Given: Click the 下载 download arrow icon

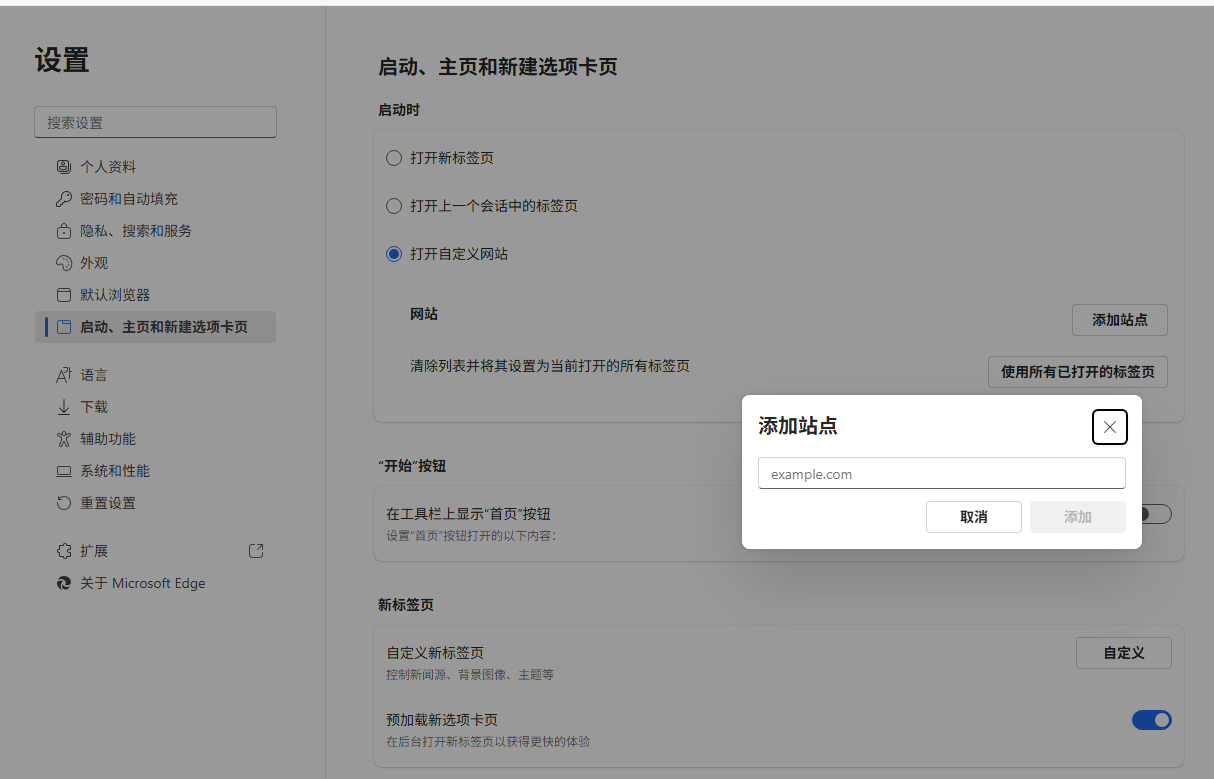Looking at the screenshot, I should (64, 407).
